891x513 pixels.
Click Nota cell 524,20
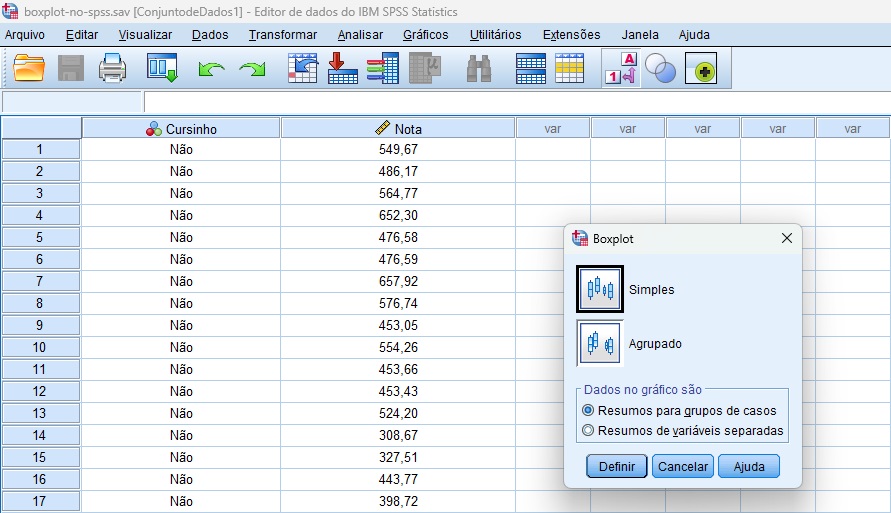tap(398, 414)
